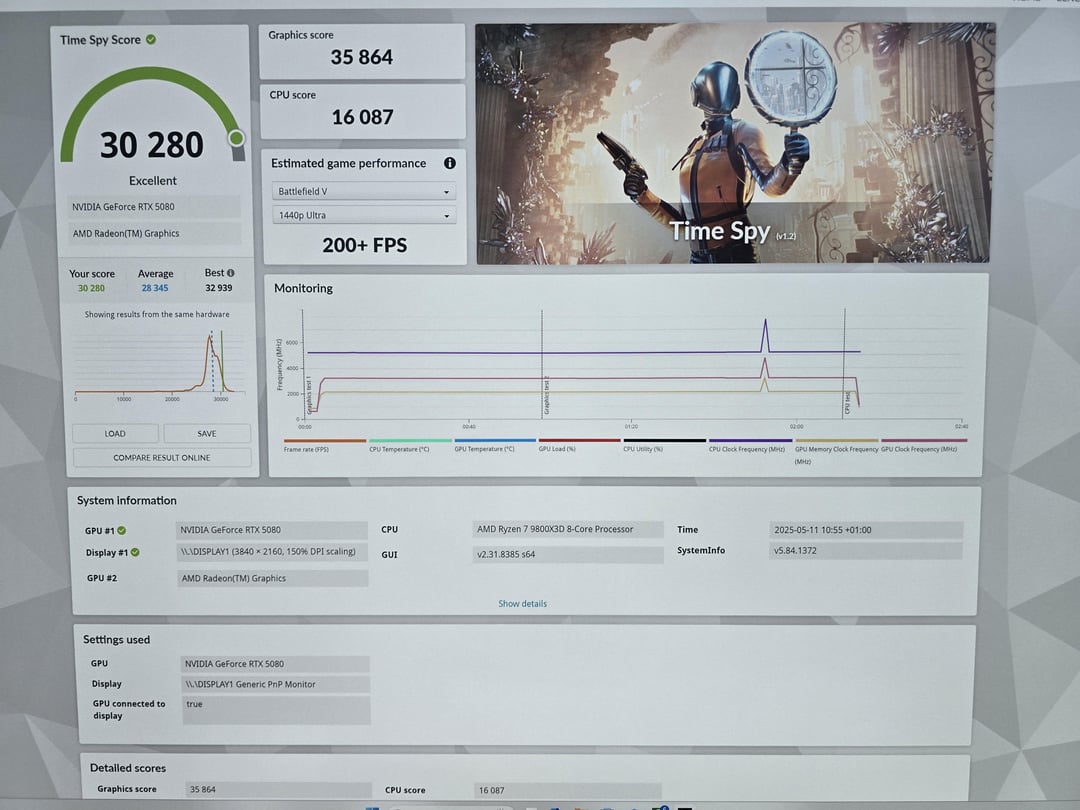Click the GPU field in Settings used

(275, 664)
